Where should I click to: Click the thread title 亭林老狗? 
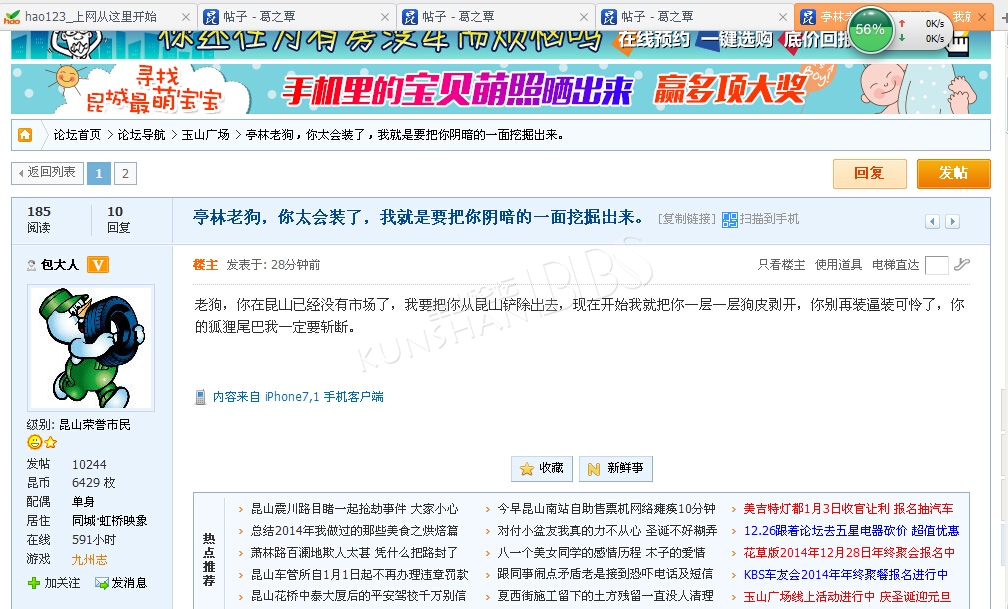418,217
